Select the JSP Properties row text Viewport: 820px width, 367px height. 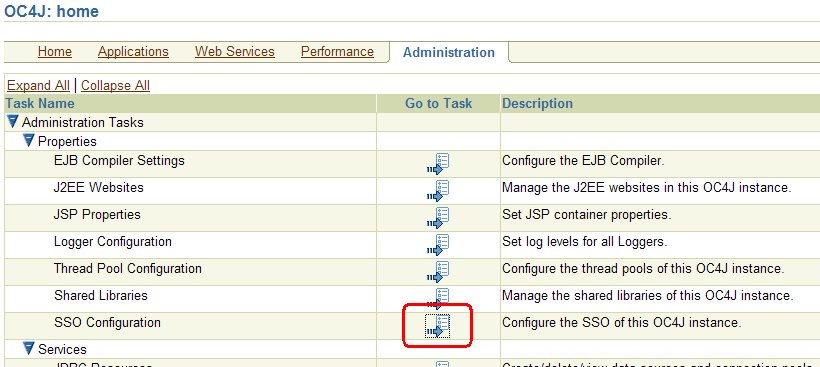click(x=97, y=214)
